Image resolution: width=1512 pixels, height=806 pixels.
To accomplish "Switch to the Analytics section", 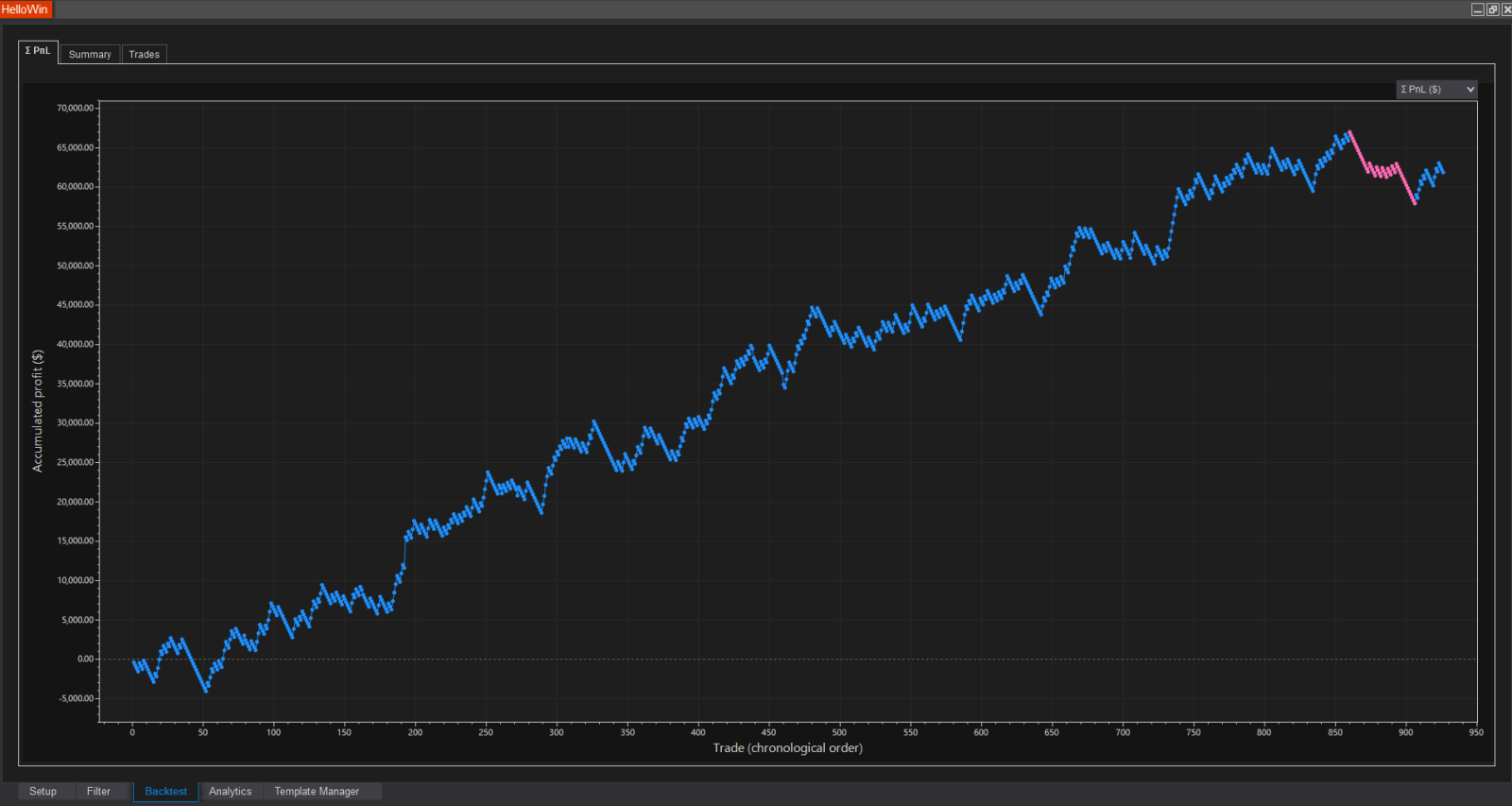I will (231, 792).
